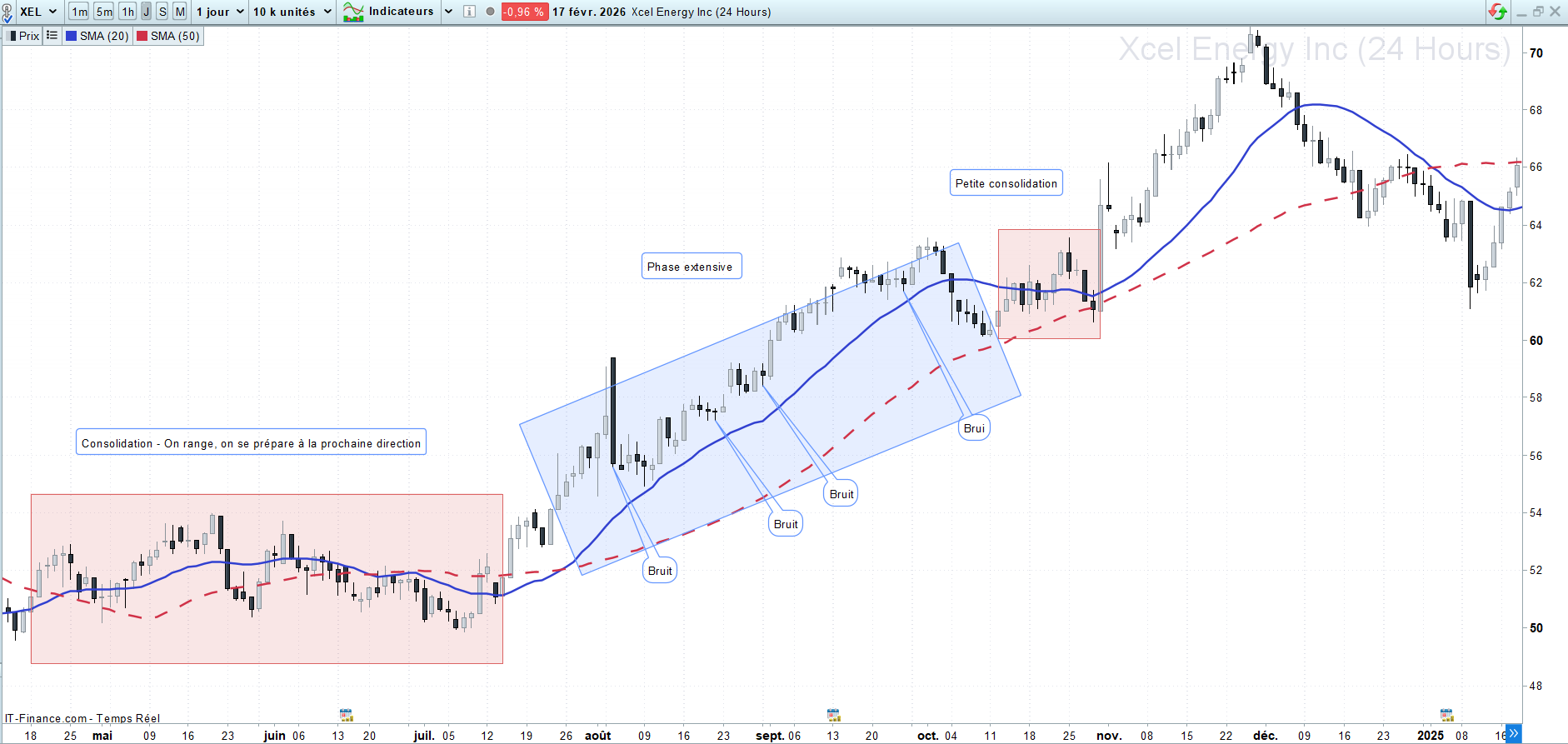The width and height of the screenshot is (1568, 744).
Task: Open the SMA (20) indicator settings
Action: (x=97, y=36)
